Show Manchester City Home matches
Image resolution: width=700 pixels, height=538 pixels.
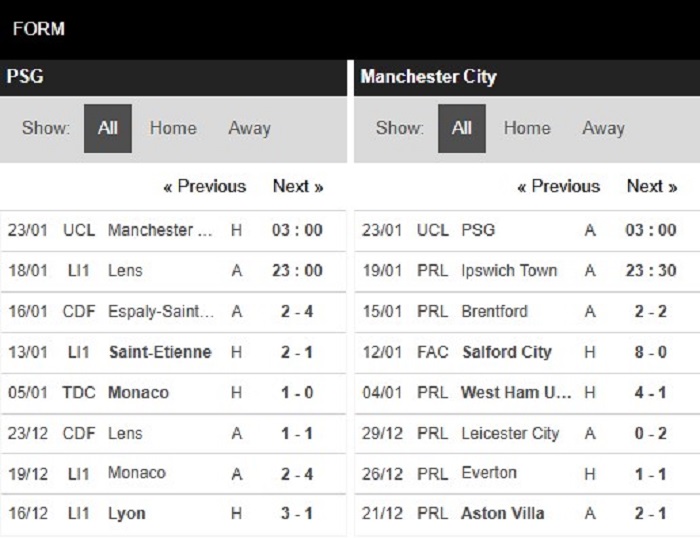527,129
